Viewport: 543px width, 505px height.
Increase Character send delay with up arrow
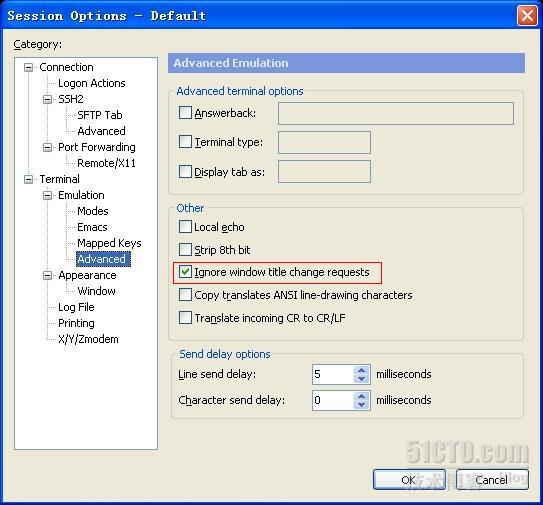tap(362, 396)
